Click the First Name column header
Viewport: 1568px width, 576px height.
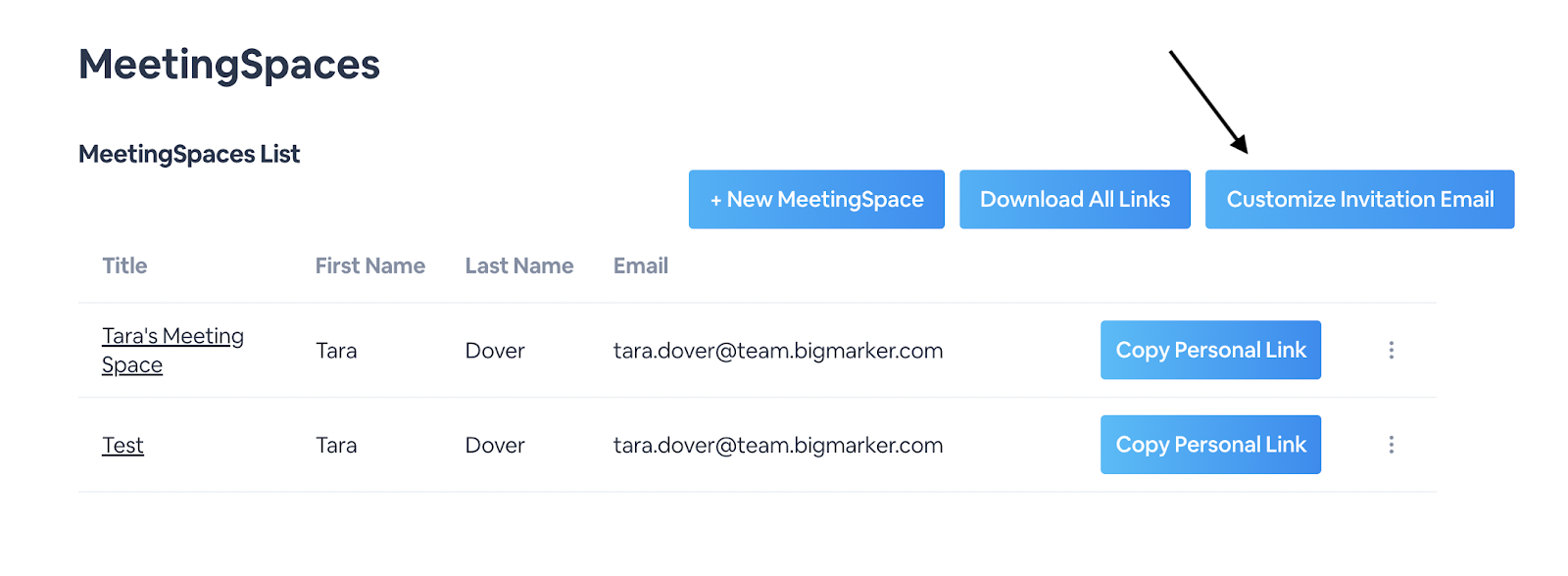click(x=369, y=266)
